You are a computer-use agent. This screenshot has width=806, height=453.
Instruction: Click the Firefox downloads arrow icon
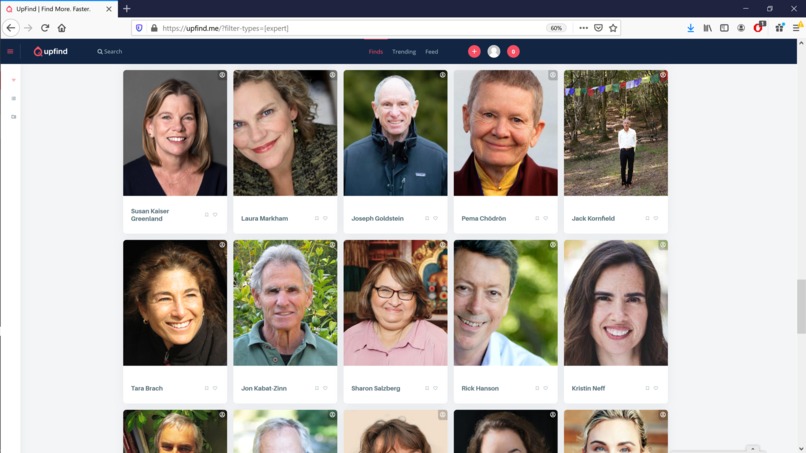[690, 28]
